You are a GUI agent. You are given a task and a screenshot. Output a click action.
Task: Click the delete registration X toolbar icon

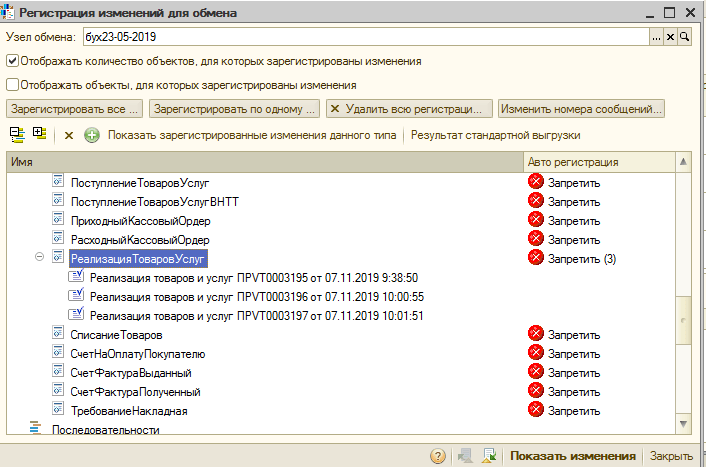(69, 135)
